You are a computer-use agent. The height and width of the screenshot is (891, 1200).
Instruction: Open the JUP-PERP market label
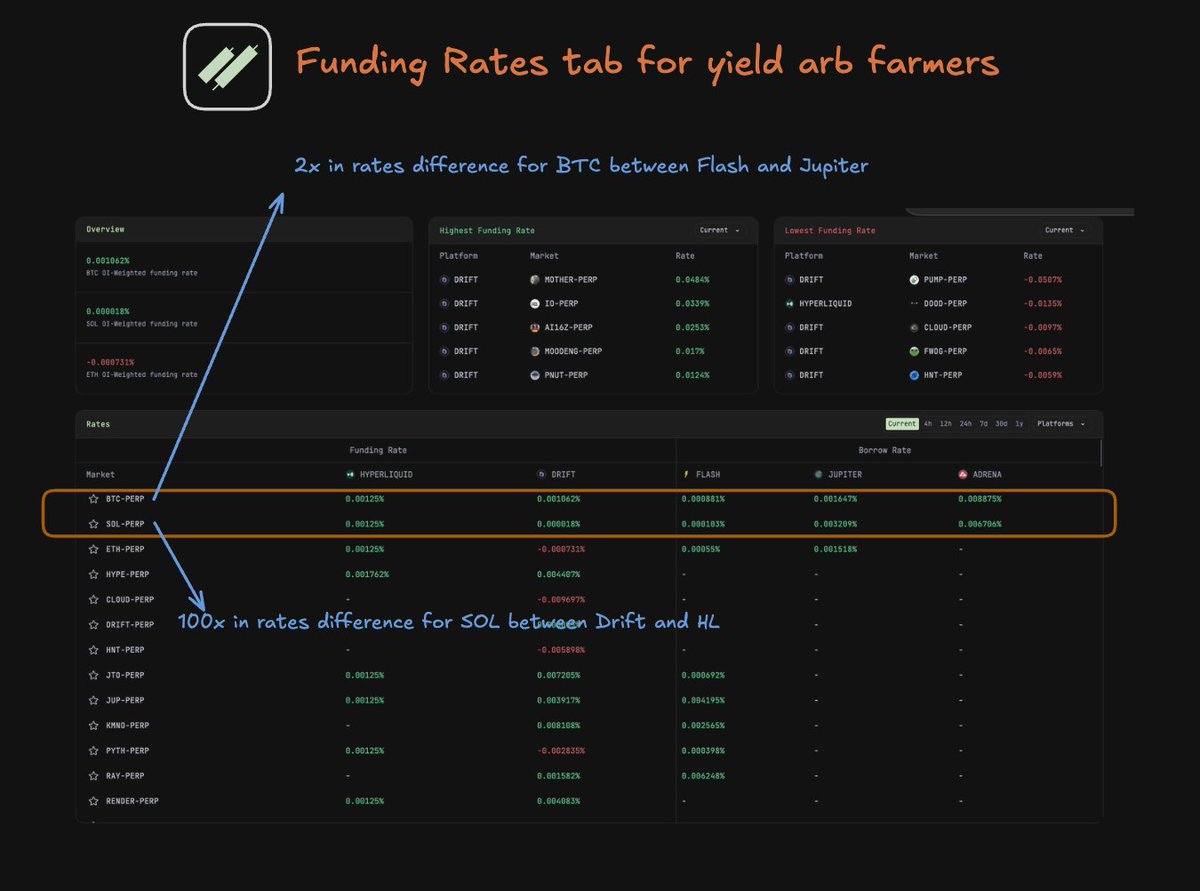point(125,700)
